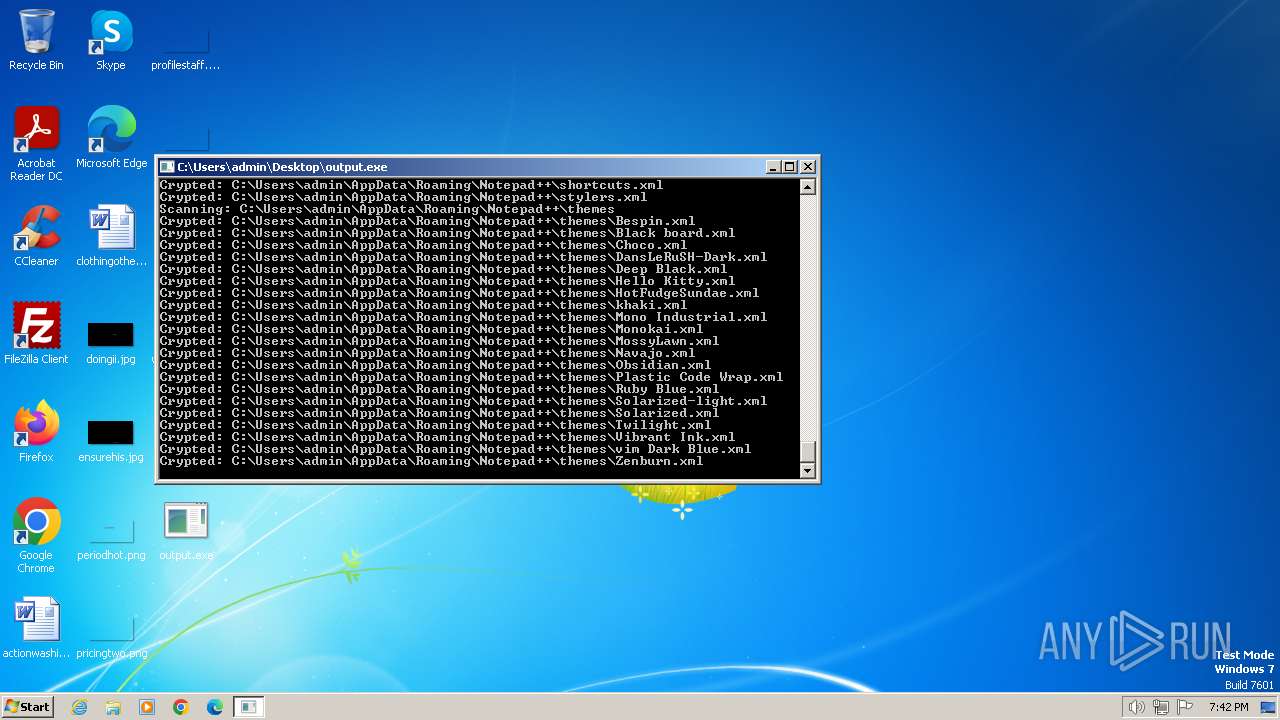Click the line ending stylers.xml
The image size is (1280, 720).
[403, 197]
